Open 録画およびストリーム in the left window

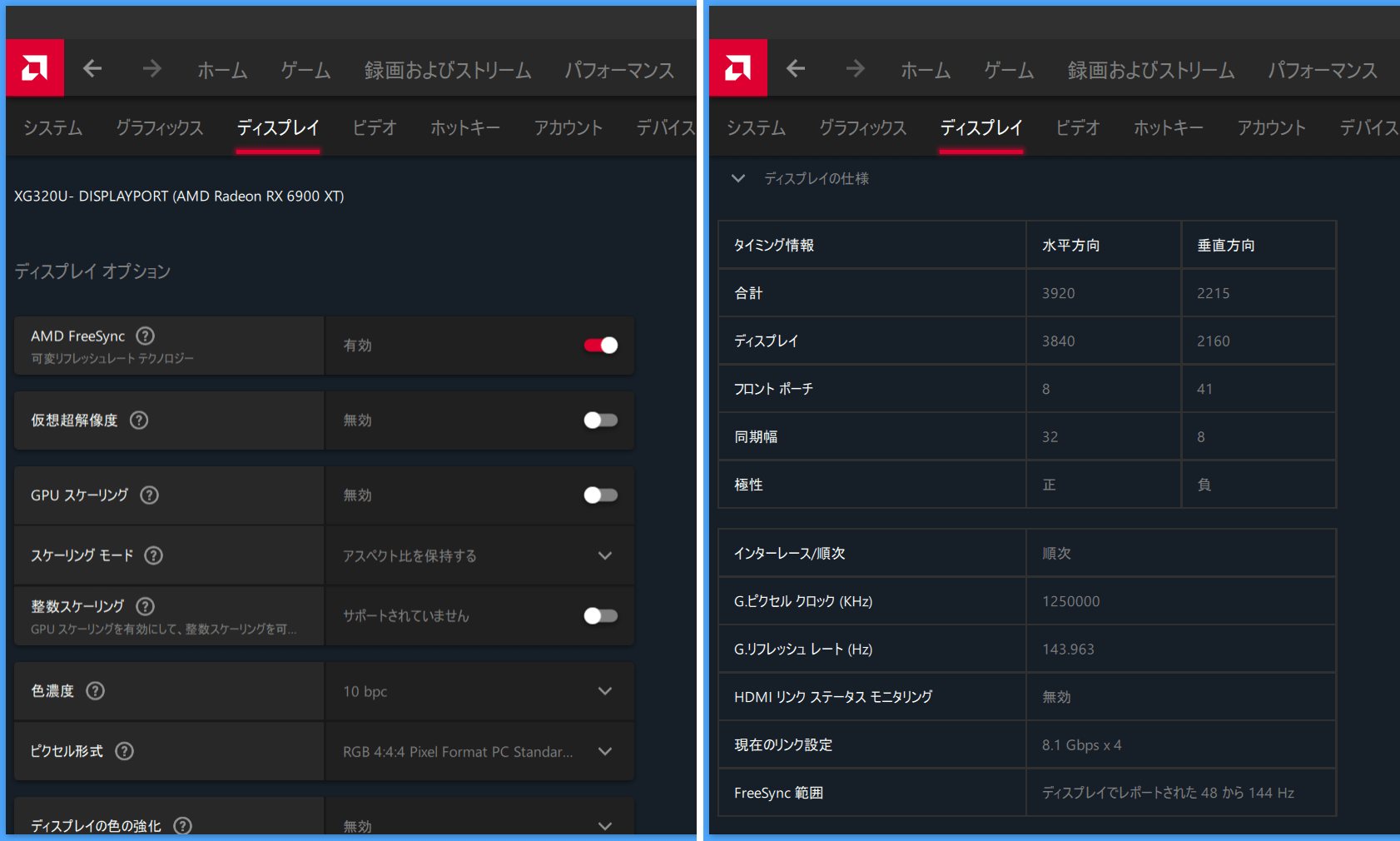click(x=448, y=70)
